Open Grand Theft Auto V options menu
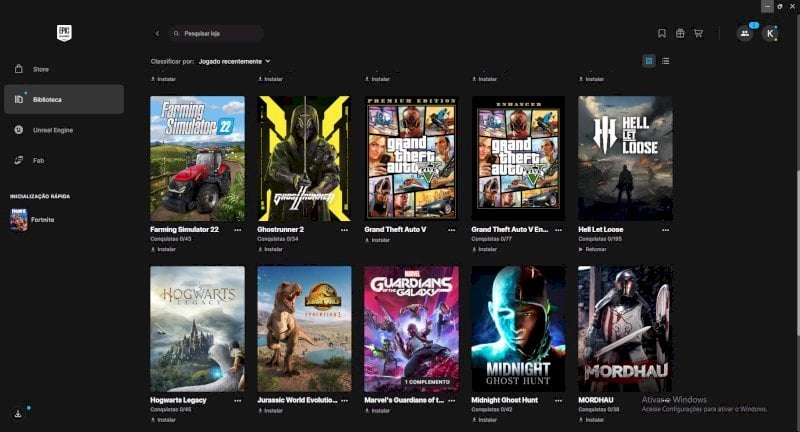The height and width of the screenshot is (432, 800). [452, 230]
